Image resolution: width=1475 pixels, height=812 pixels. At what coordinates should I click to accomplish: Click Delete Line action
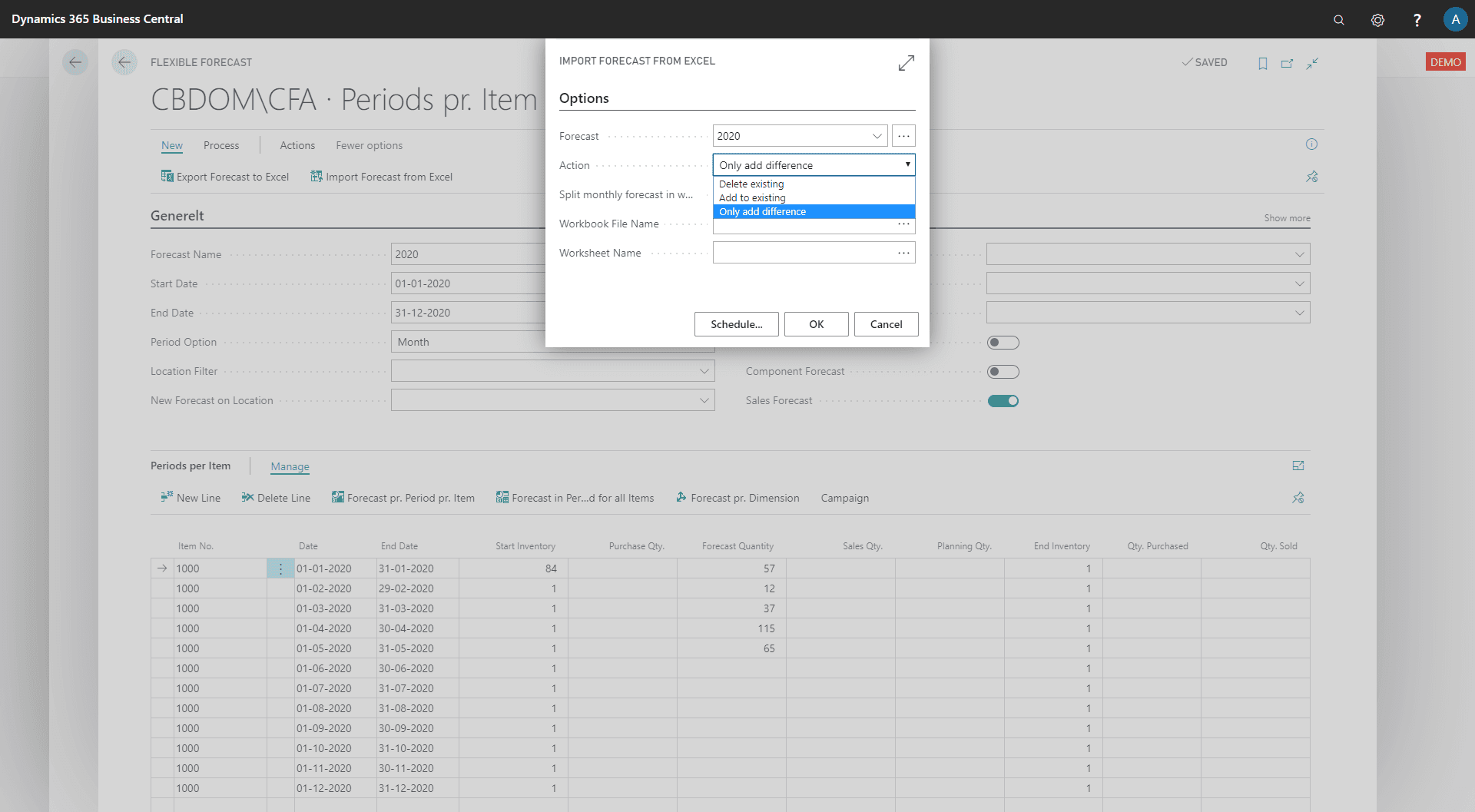click(x=276, y=498)
